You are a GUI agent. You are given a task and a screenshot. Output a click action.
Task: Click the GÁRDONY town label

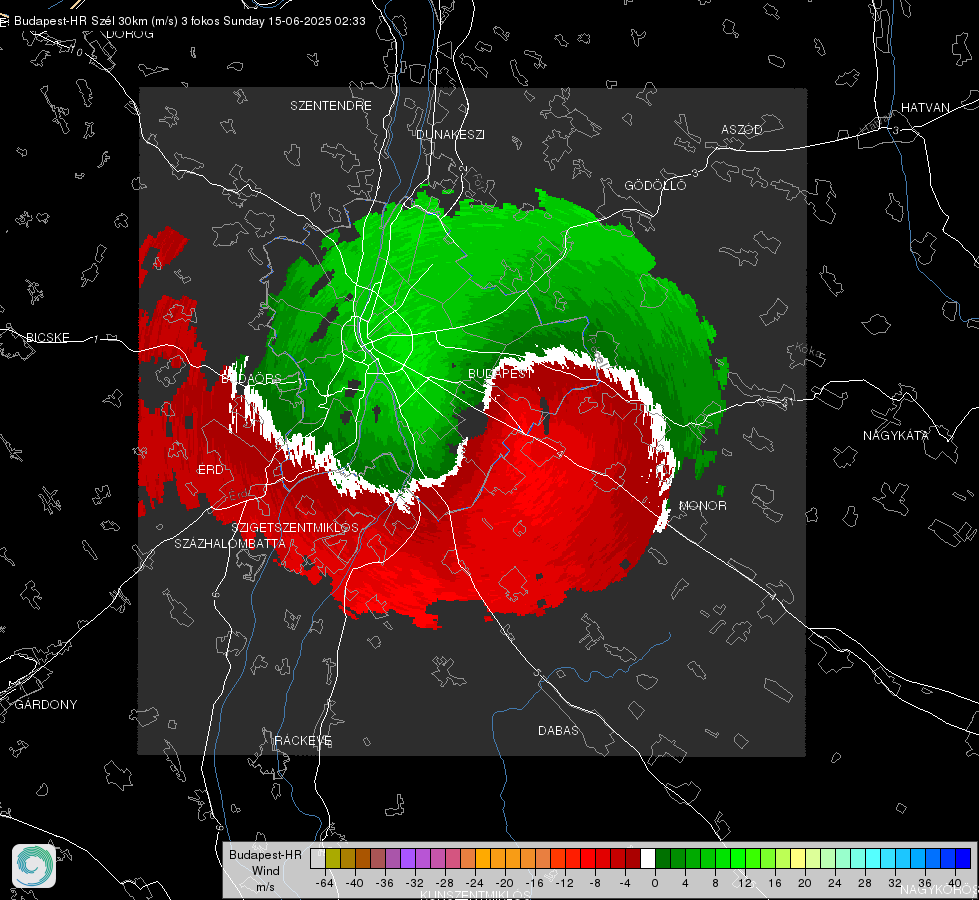pyautogui.click(x=46, y=705)
